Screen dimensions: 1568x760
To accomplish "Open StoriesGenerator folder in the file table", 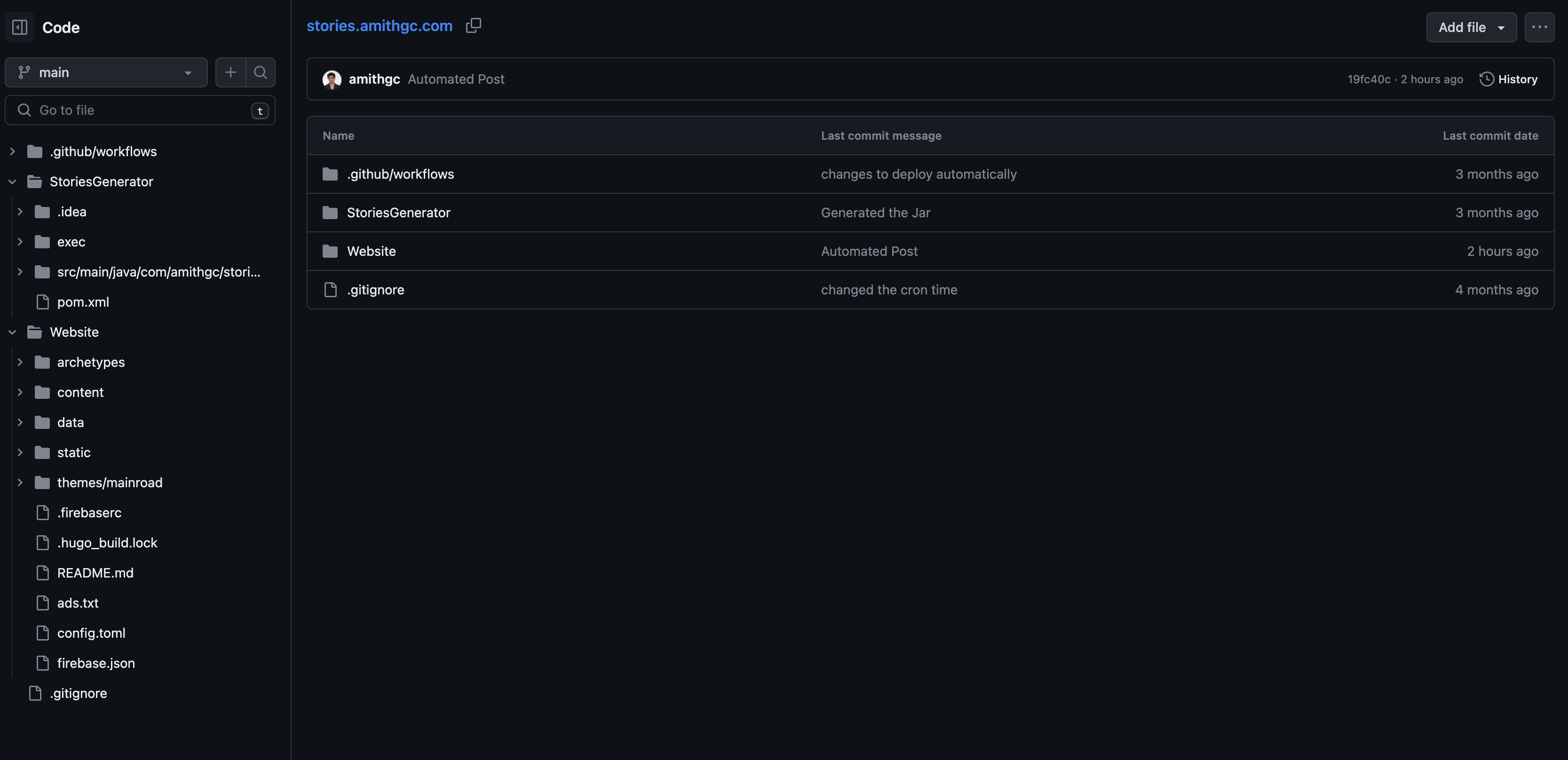I will pyautogui.click(x=399, y=213).
